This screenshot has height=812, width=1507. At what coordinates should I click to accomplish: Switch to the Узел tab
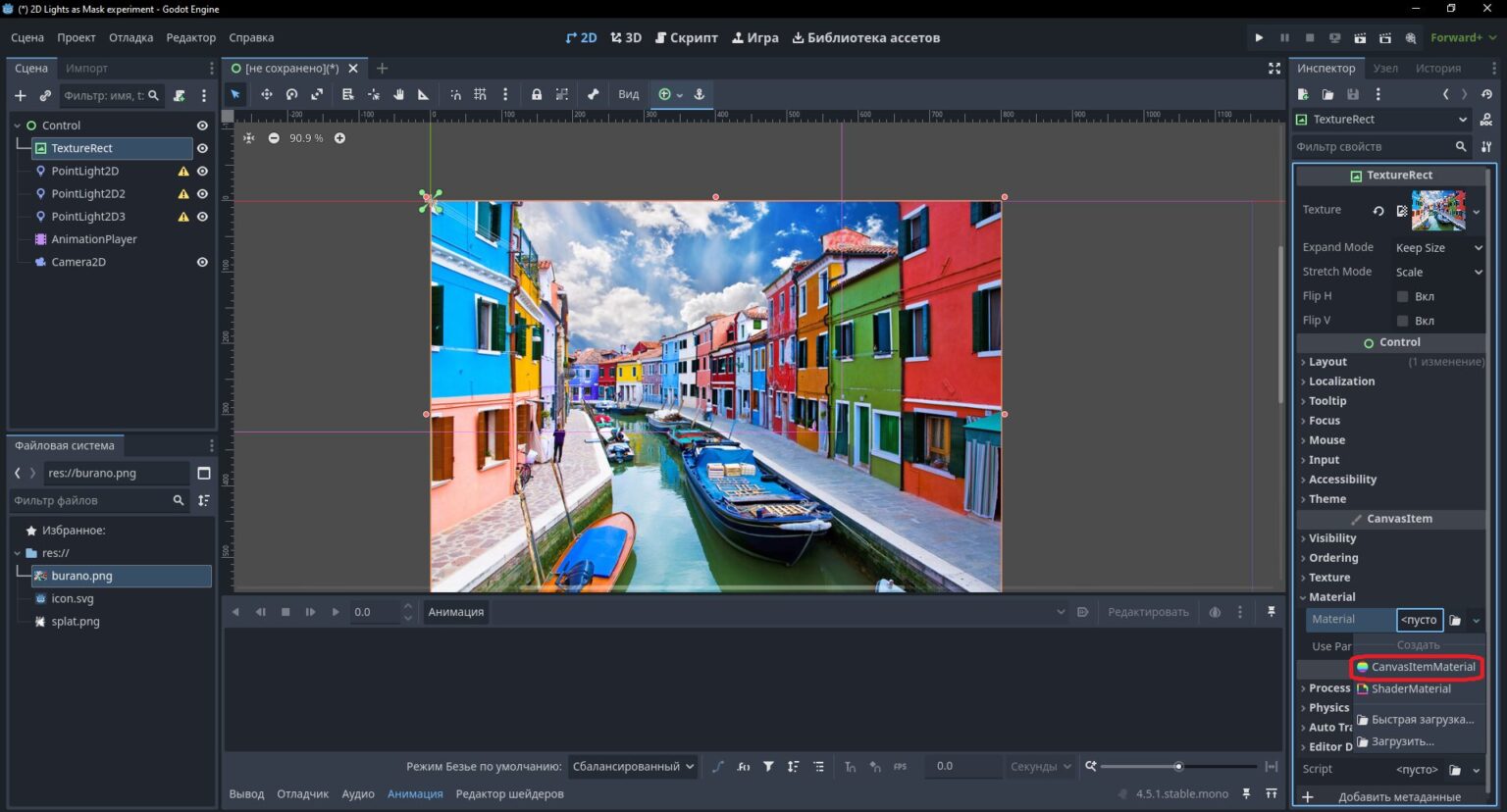[x=1385, y=68]
